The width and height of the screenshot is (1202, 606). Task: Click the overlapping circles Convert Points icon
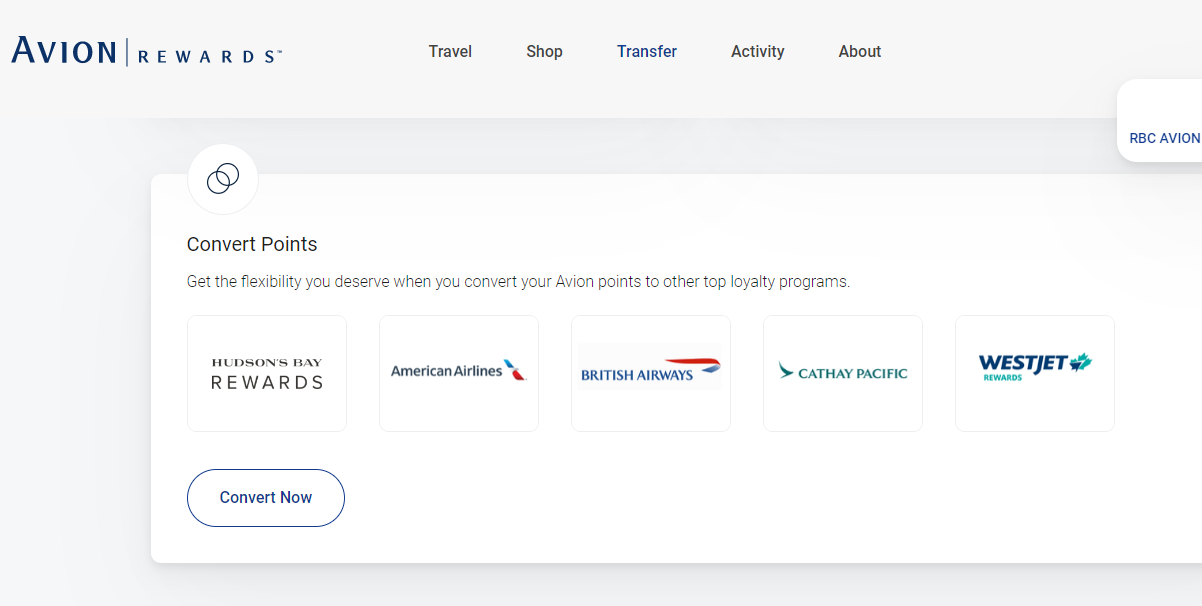222,179
